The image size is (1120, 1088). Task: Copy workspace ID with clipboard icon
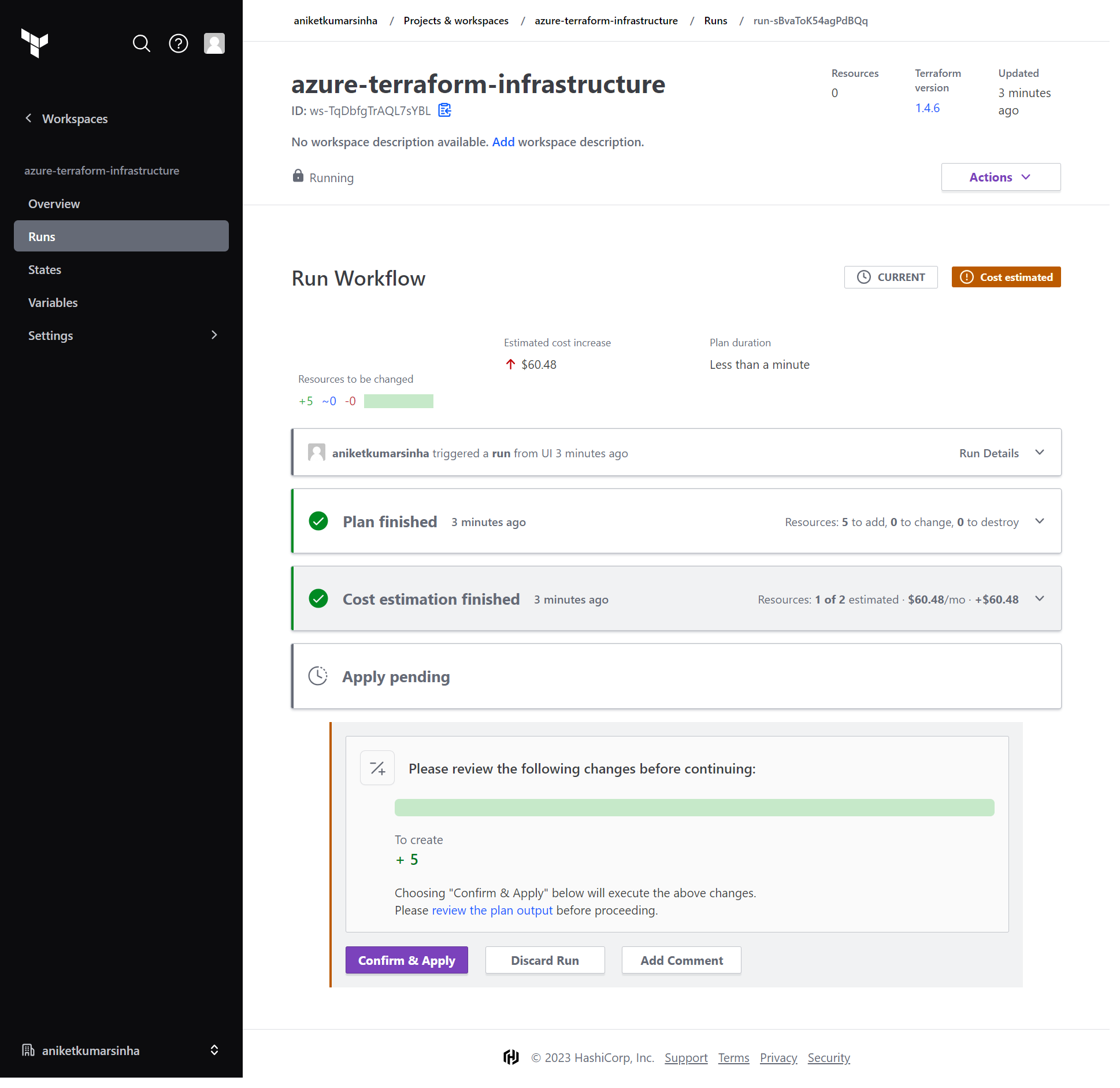point(444,110)
